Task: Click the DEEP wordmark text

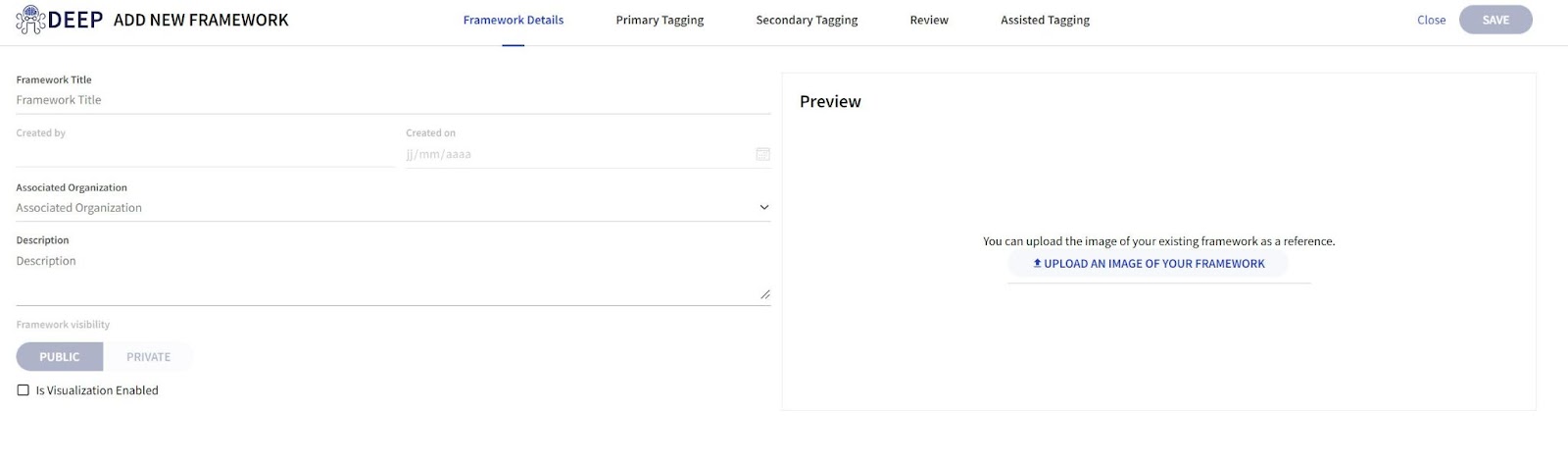Action: click(75, 20)
